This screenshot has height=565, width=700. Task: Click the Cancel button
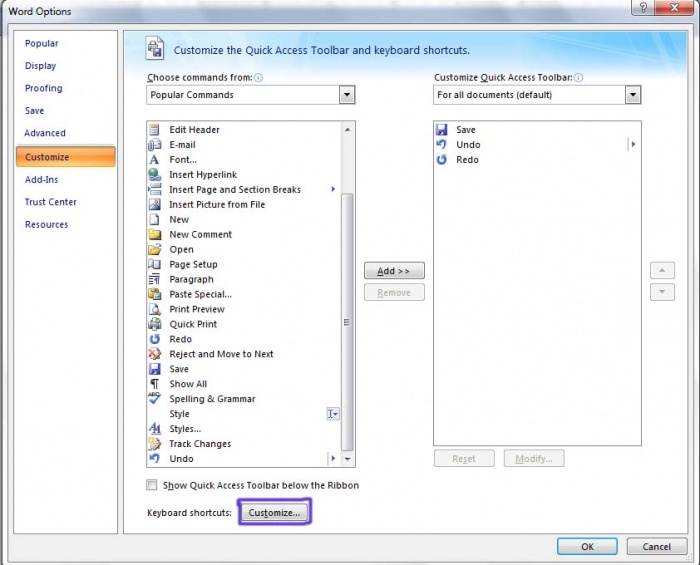[x=657, y=547]
